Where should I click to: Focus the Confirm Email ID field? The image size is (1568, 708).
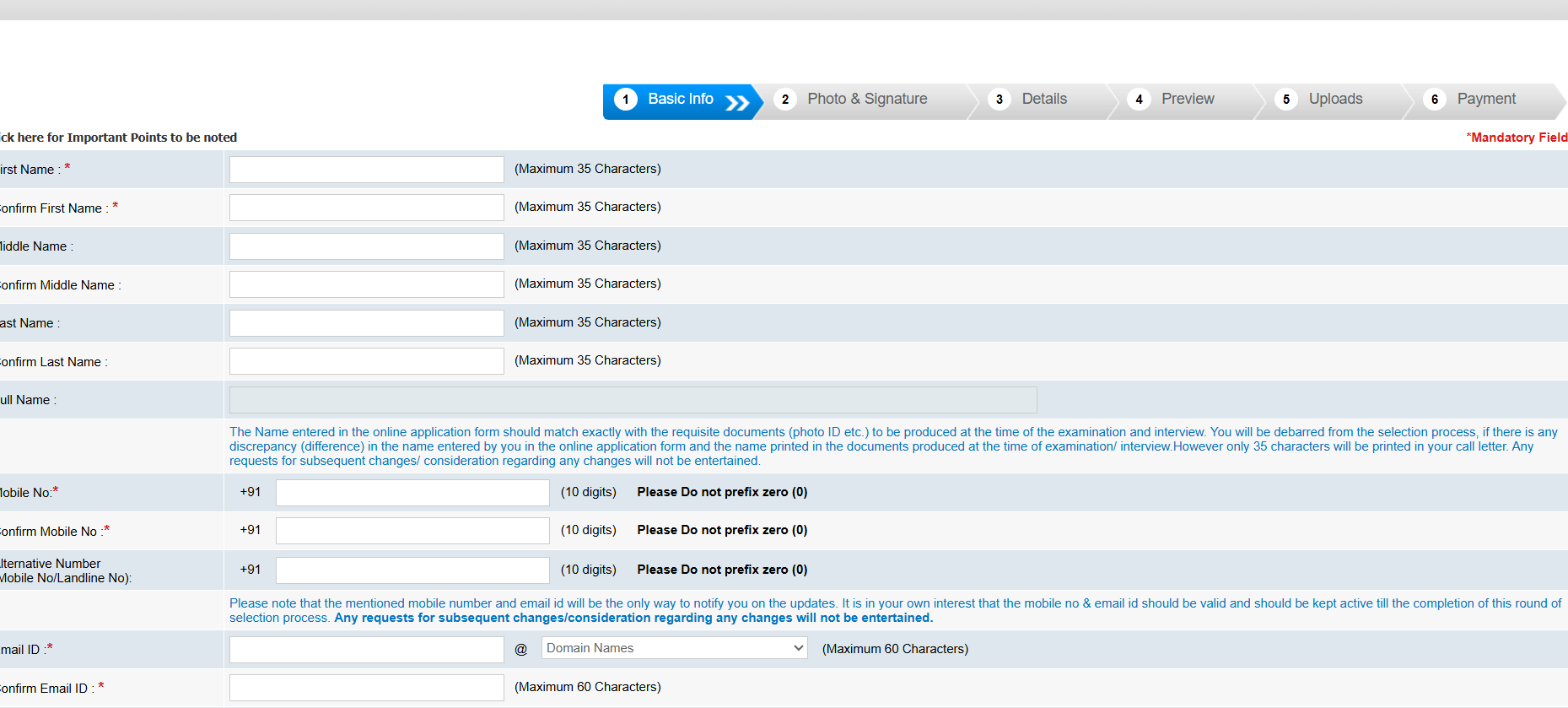[367, 688]
